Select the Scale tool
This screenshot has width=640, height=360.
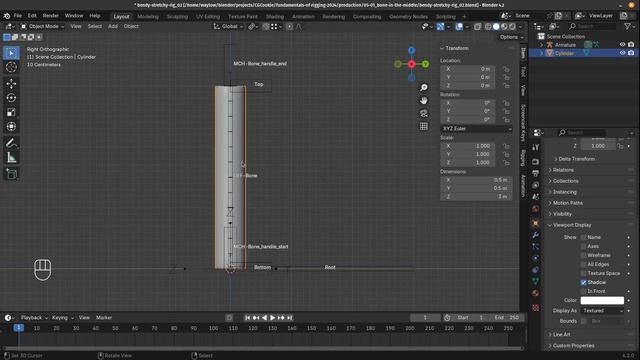(x=11, y=112)
